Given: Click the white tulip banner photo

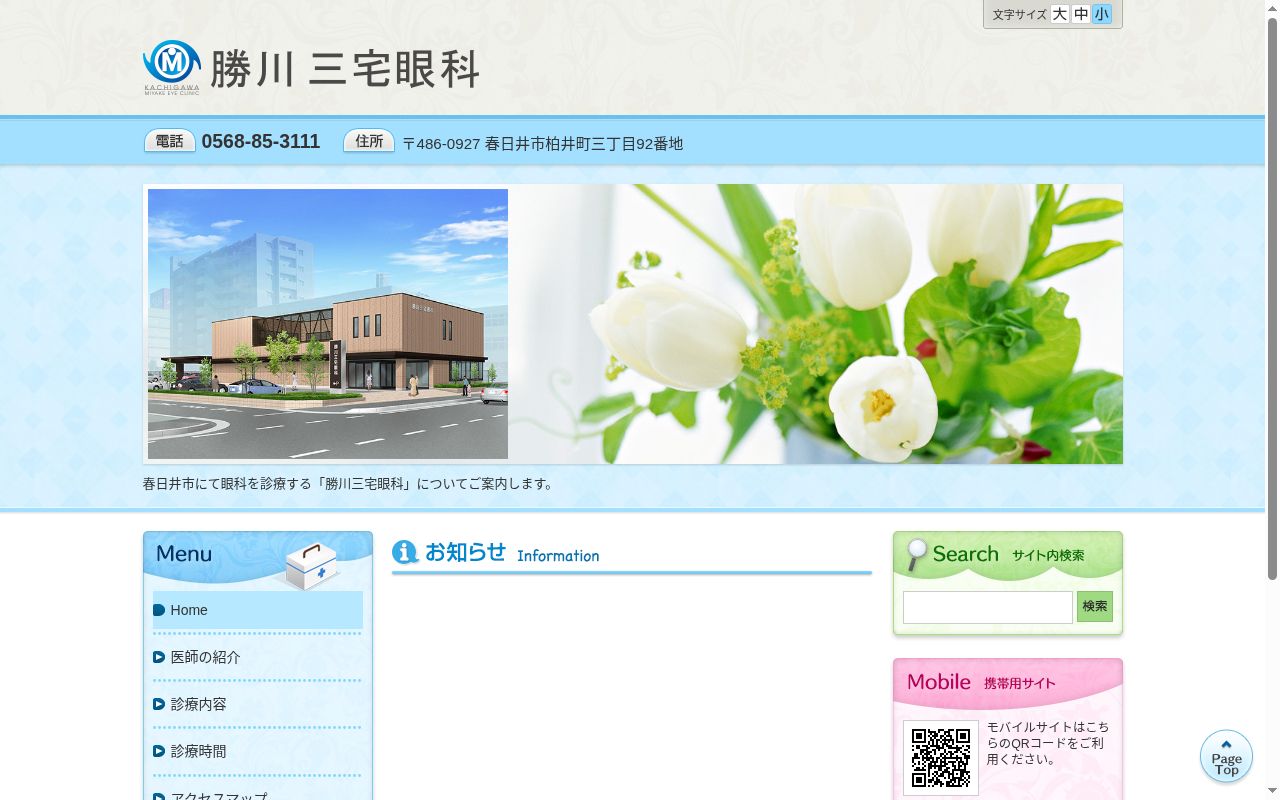Looking at the screenshot, I should coord(815,324).
